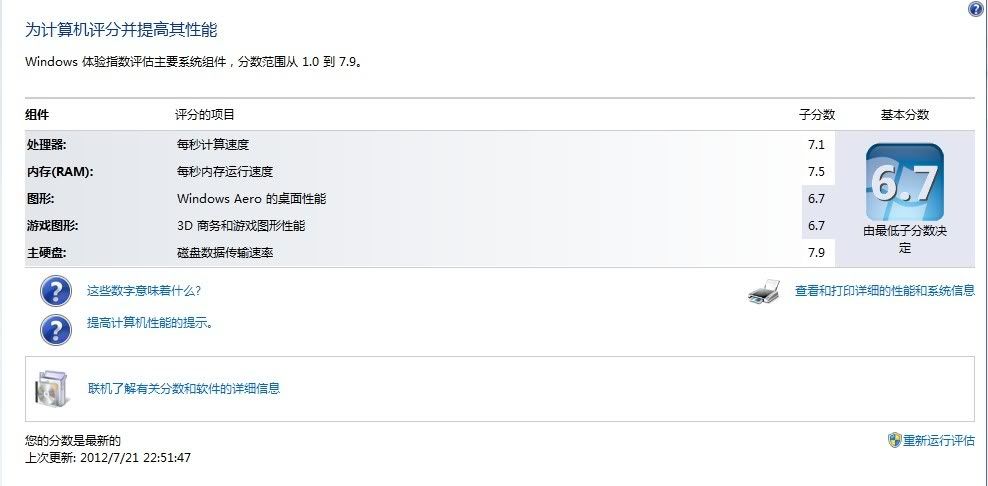Click 重新运行评估 to rerun assessment

(939, 441)
